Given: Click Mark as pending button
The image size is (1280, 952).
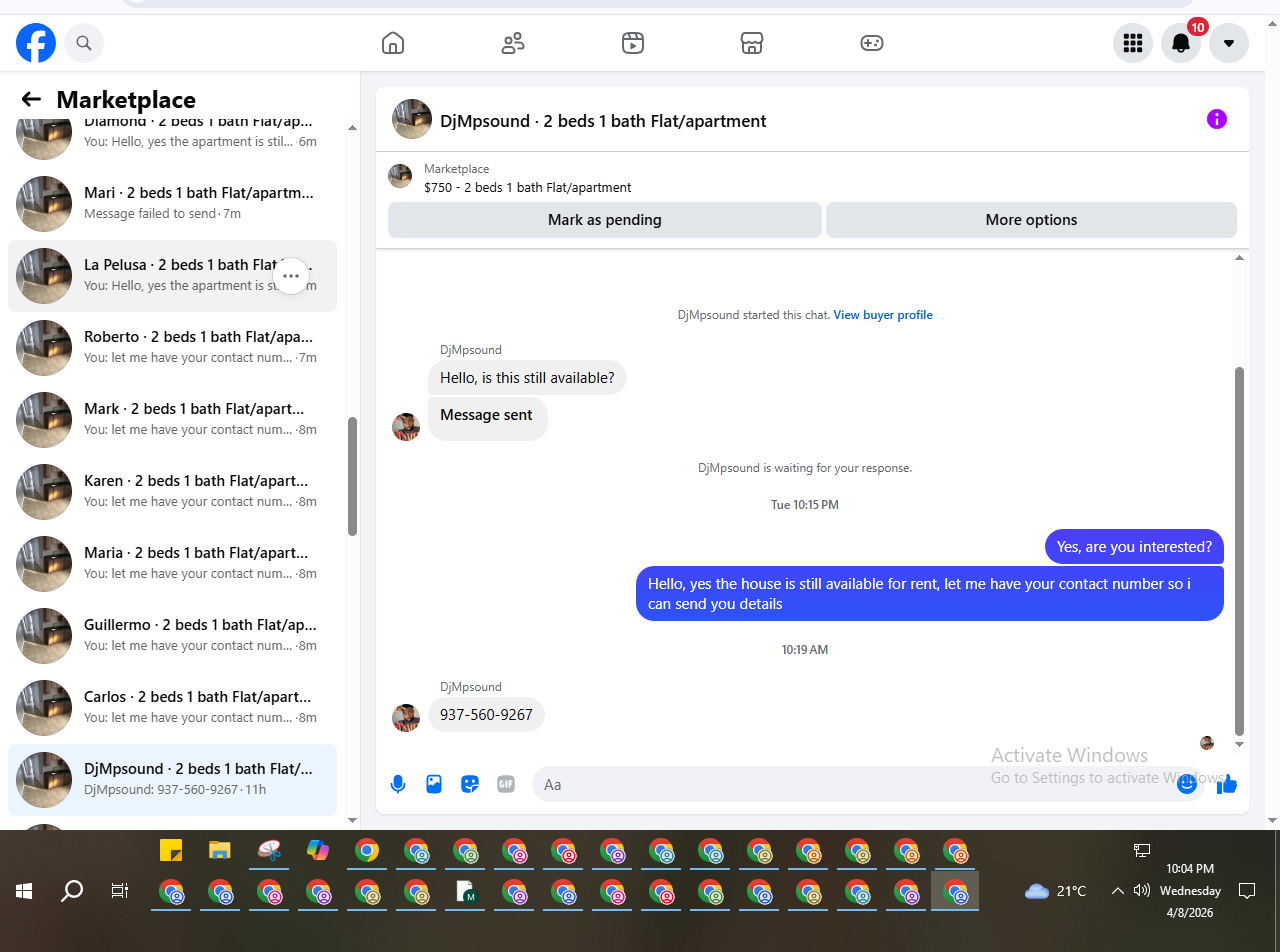Looking at the screenshot, I should (605, 220).
